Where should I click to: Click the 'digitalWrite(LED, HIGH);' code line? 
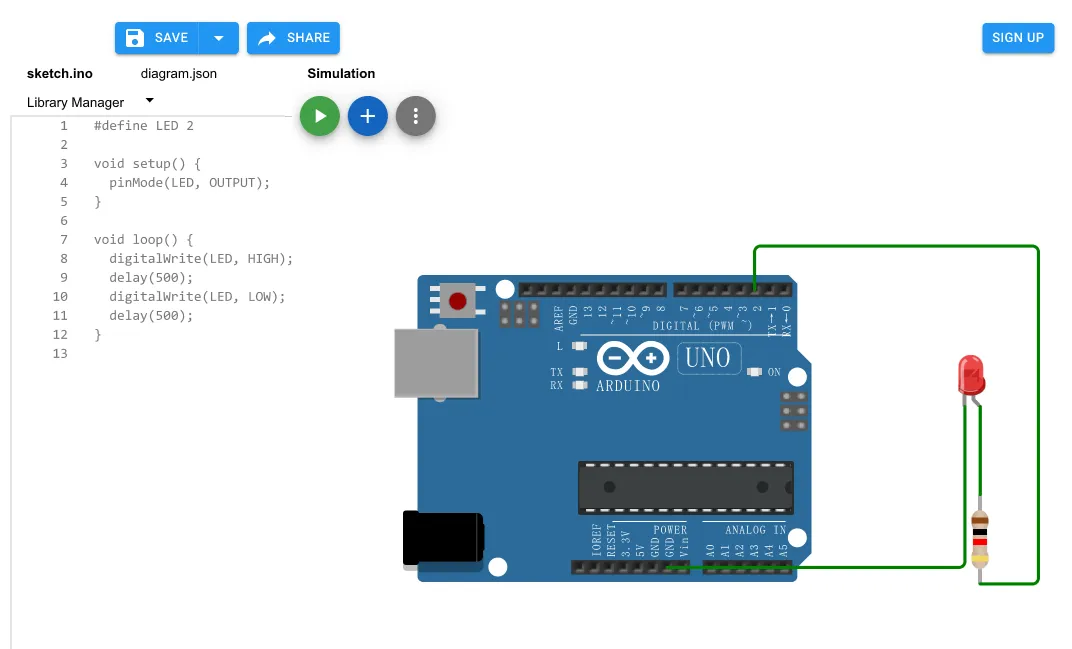(x=201, y=259)
